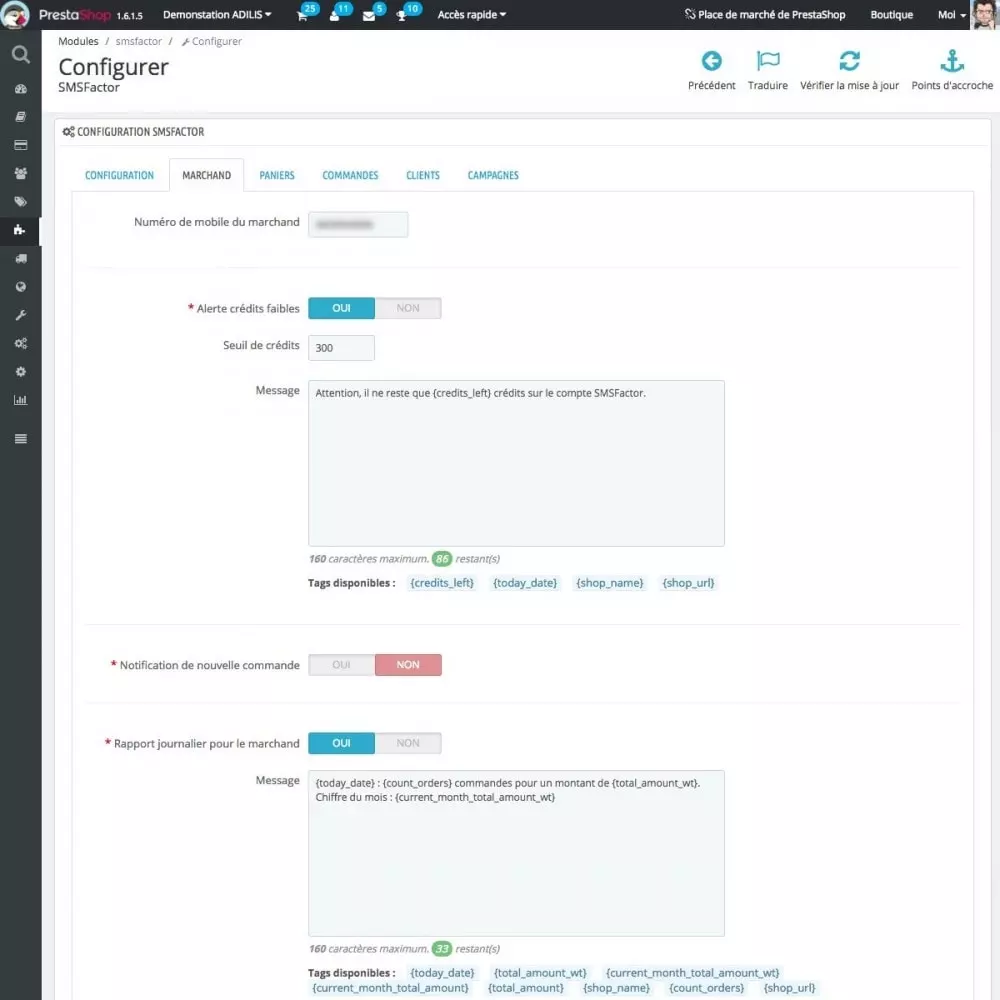The width and height of the screenshot is (1000, 1000).
Task: Open Points d'accroche anchor icon
Action: tap(952, 62)
